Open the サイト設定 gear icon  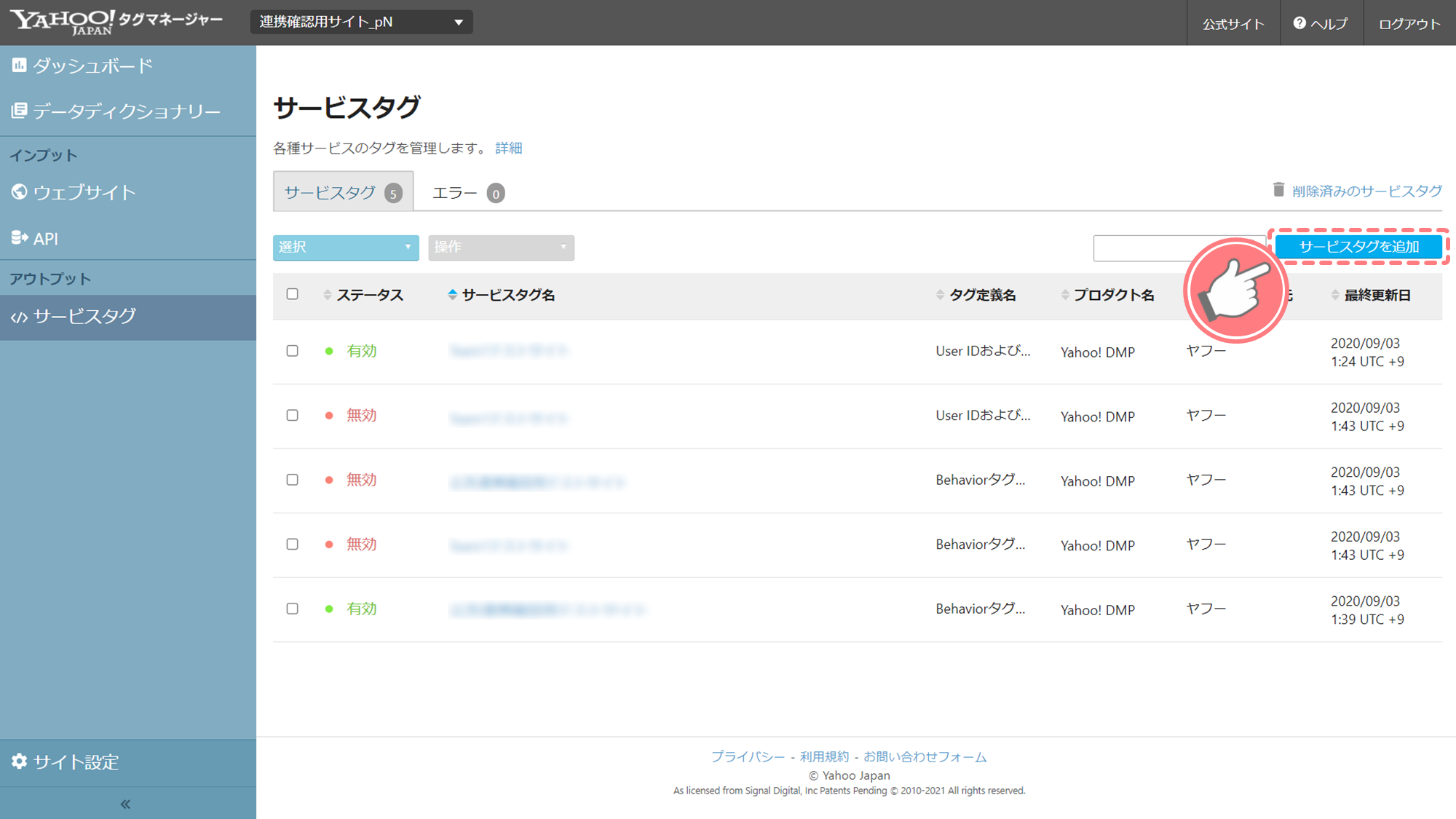(x=19, y=761)
